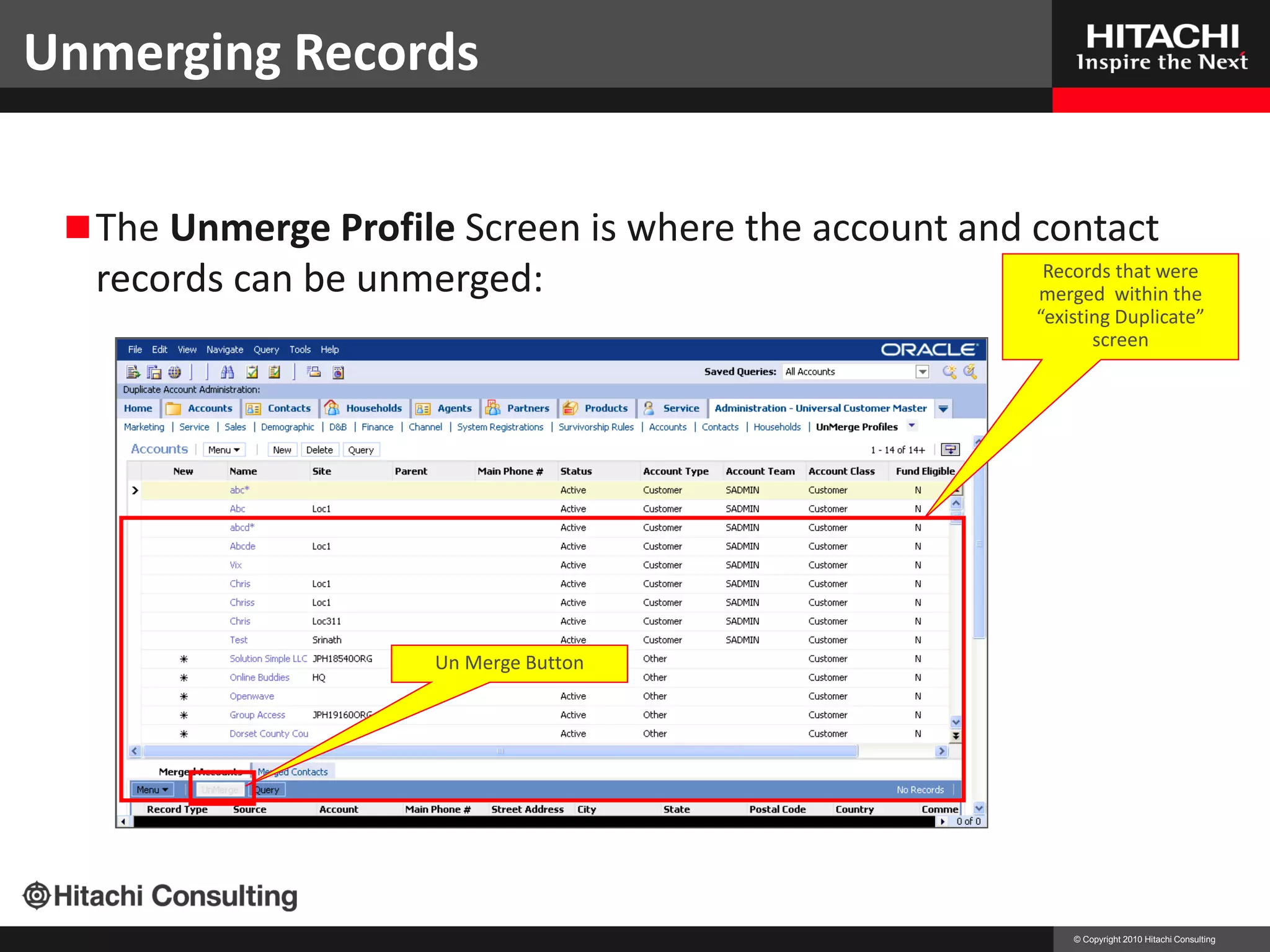Image resolution: width=1270 pixels, height=952 pixels.
Task: Click the Site Map globe toolbar icon
Action: pyautogui.click(x=175, y=372)
